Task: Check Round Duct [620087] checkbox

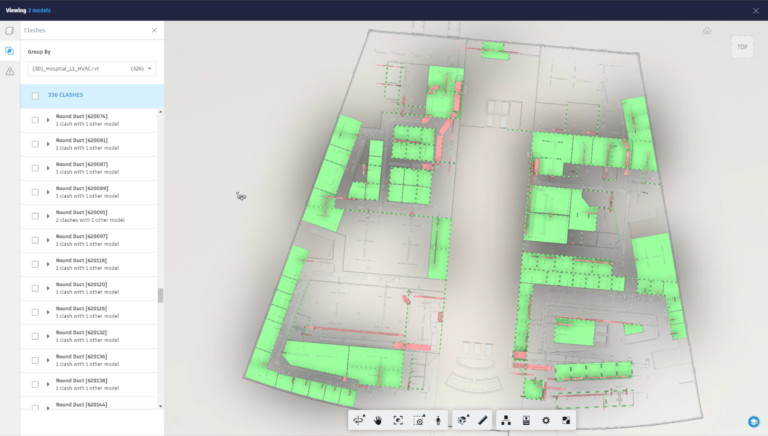Action: point(35,168)
